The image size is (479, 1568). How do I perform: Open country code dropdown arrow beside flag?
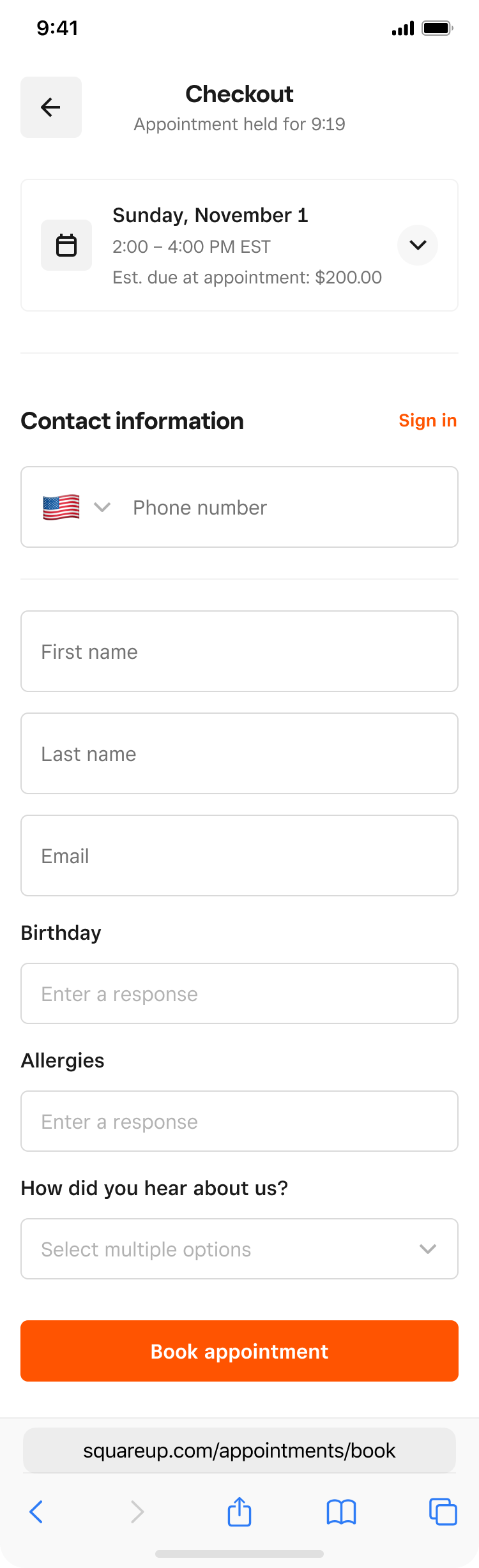[x=102, y=508]
